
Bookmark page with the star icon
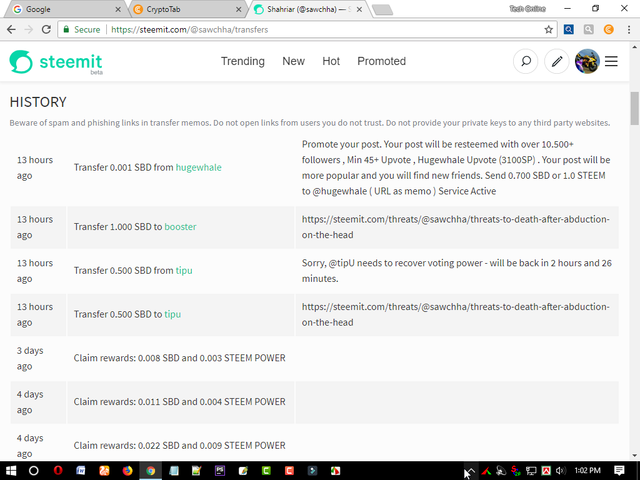[x=549, y=30]
